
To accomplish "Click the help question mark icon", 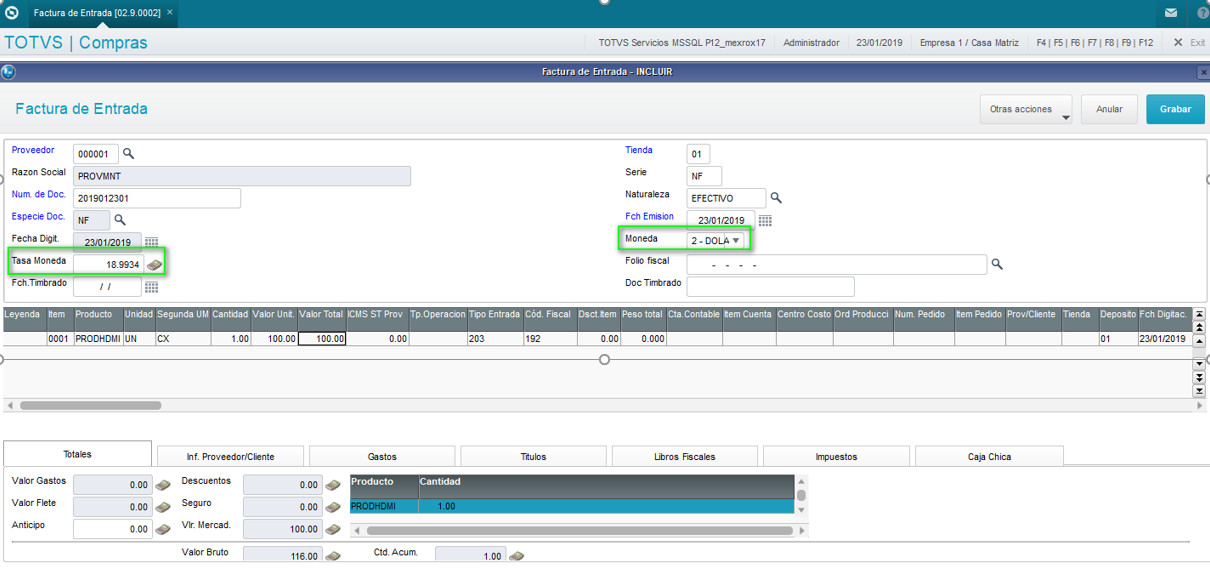I will (x=1202, y=12).
